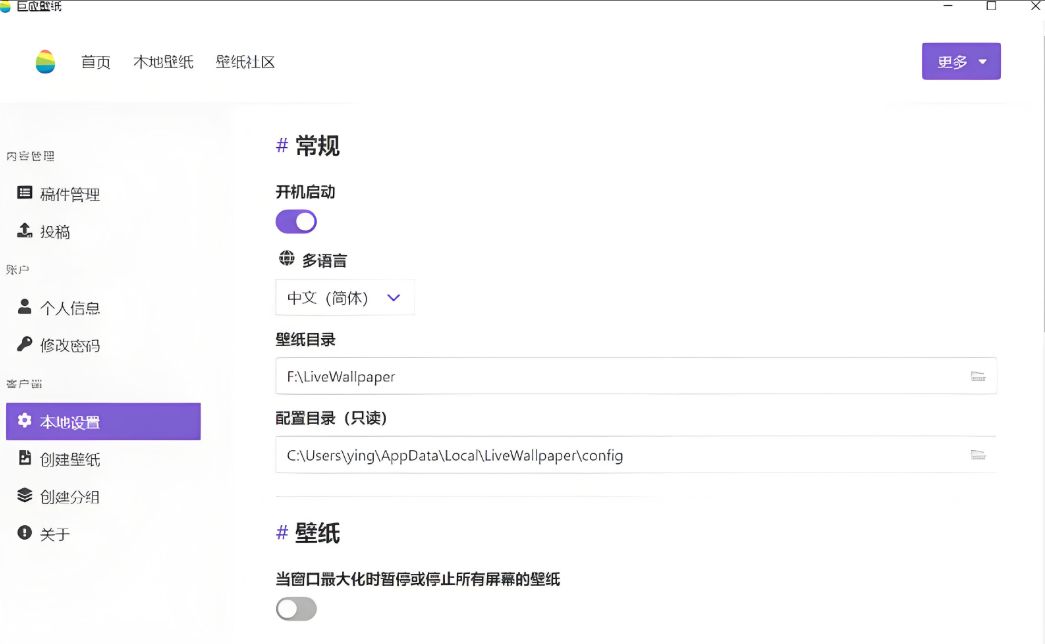Open 个人信息 via the person icon
The height and width of the screenshot is (644, 1045).
[x=25, y=307]
